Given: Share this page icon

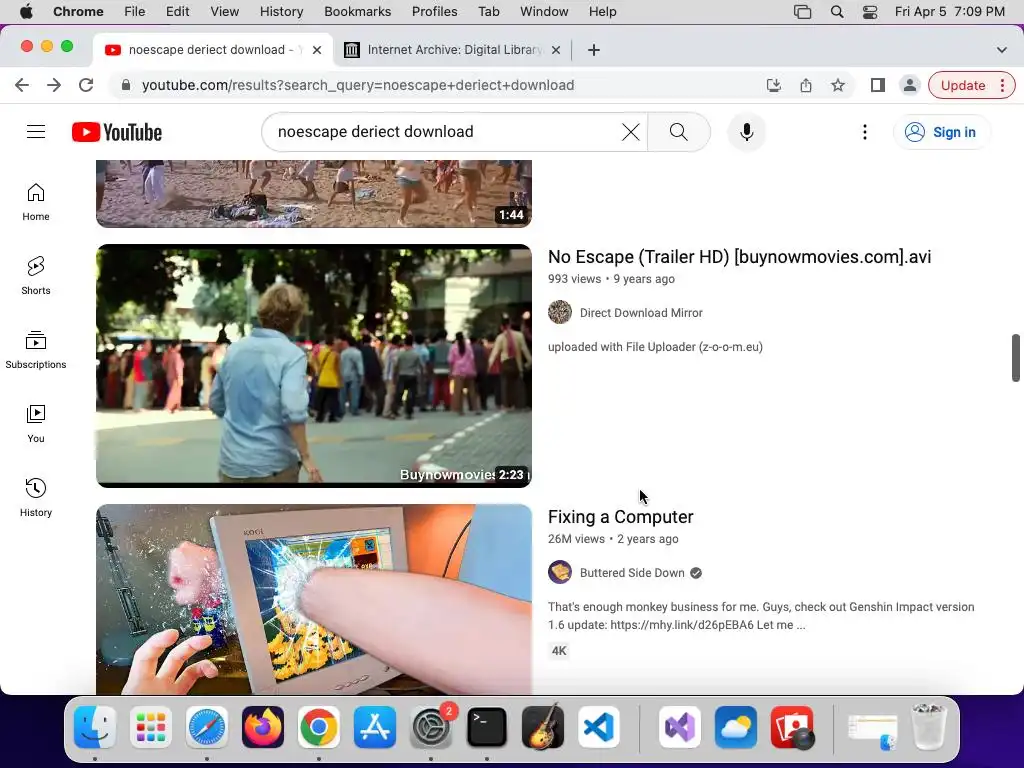Looking at the screenshot, I should coord(806,85).
